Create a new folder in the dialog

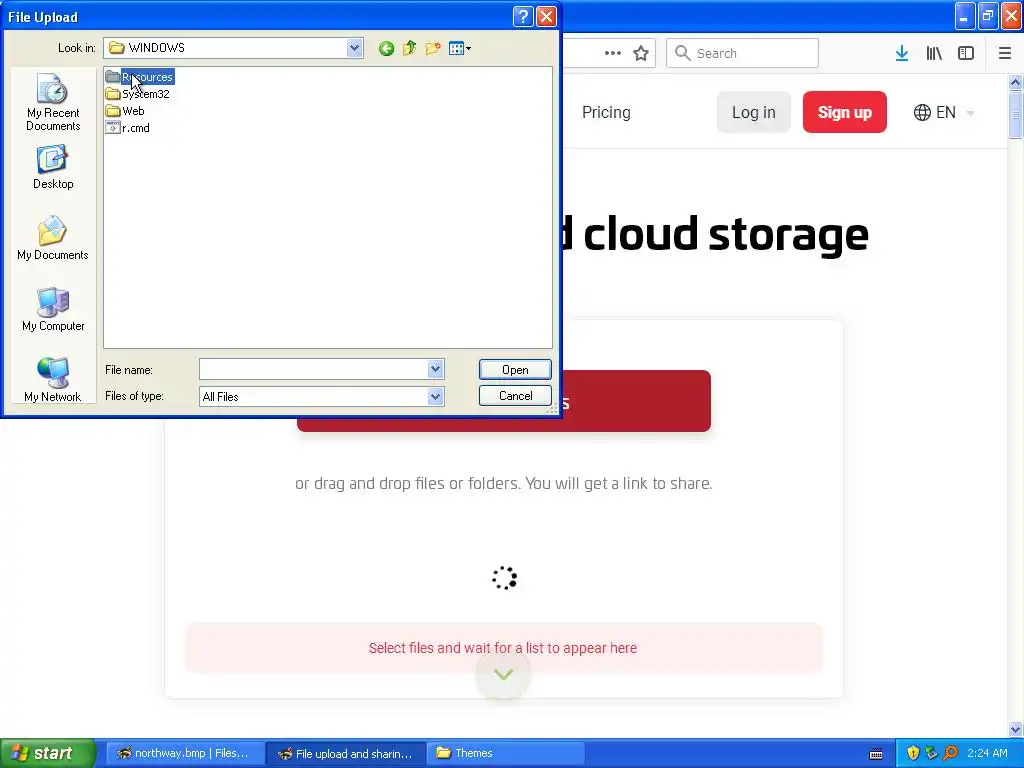(432, 48)
